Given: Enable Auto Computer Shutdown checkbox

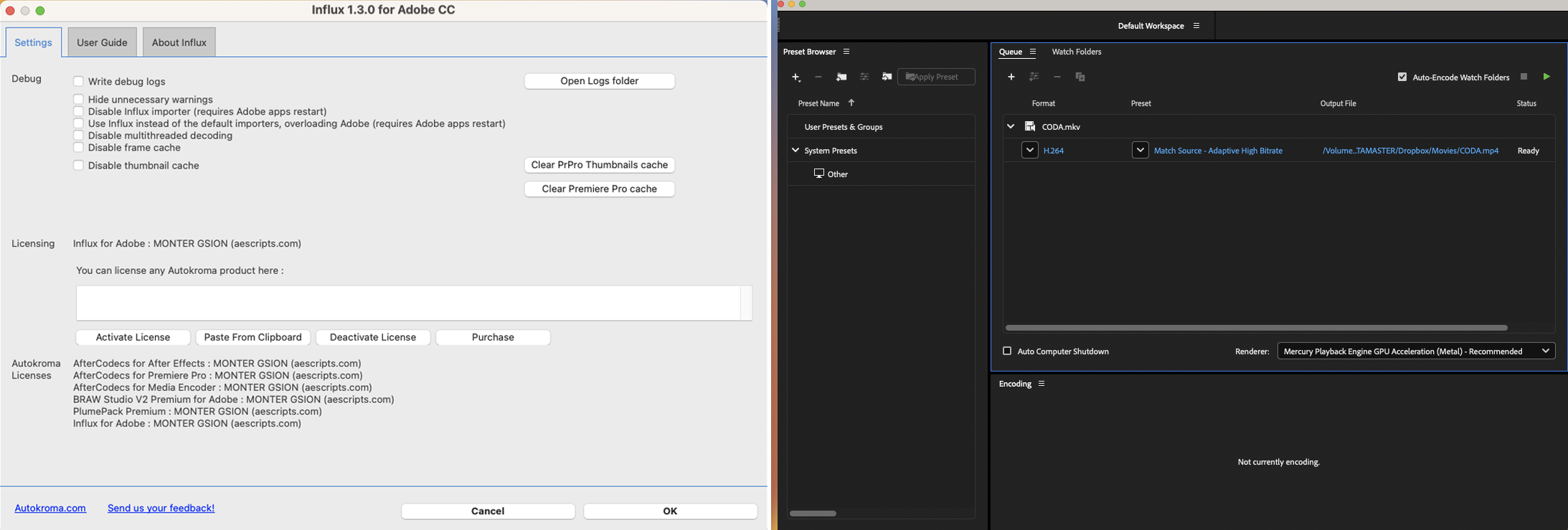Looking at the screenshot, I should pyautogui.click(x=1006, y=351).
